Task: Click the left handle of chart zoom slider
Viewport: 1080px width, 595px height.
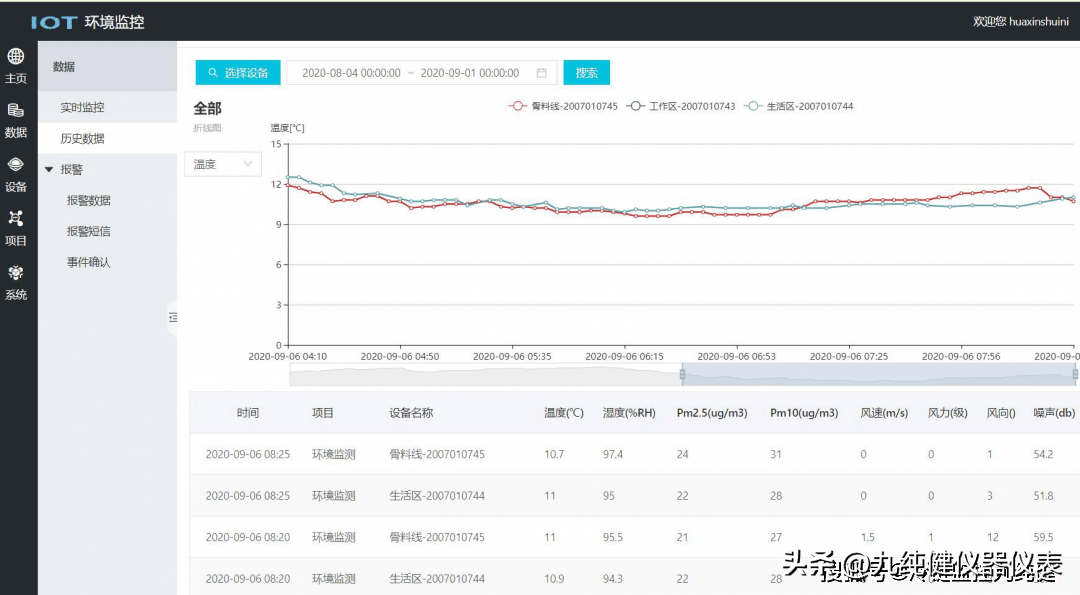Action: [683, 374]
